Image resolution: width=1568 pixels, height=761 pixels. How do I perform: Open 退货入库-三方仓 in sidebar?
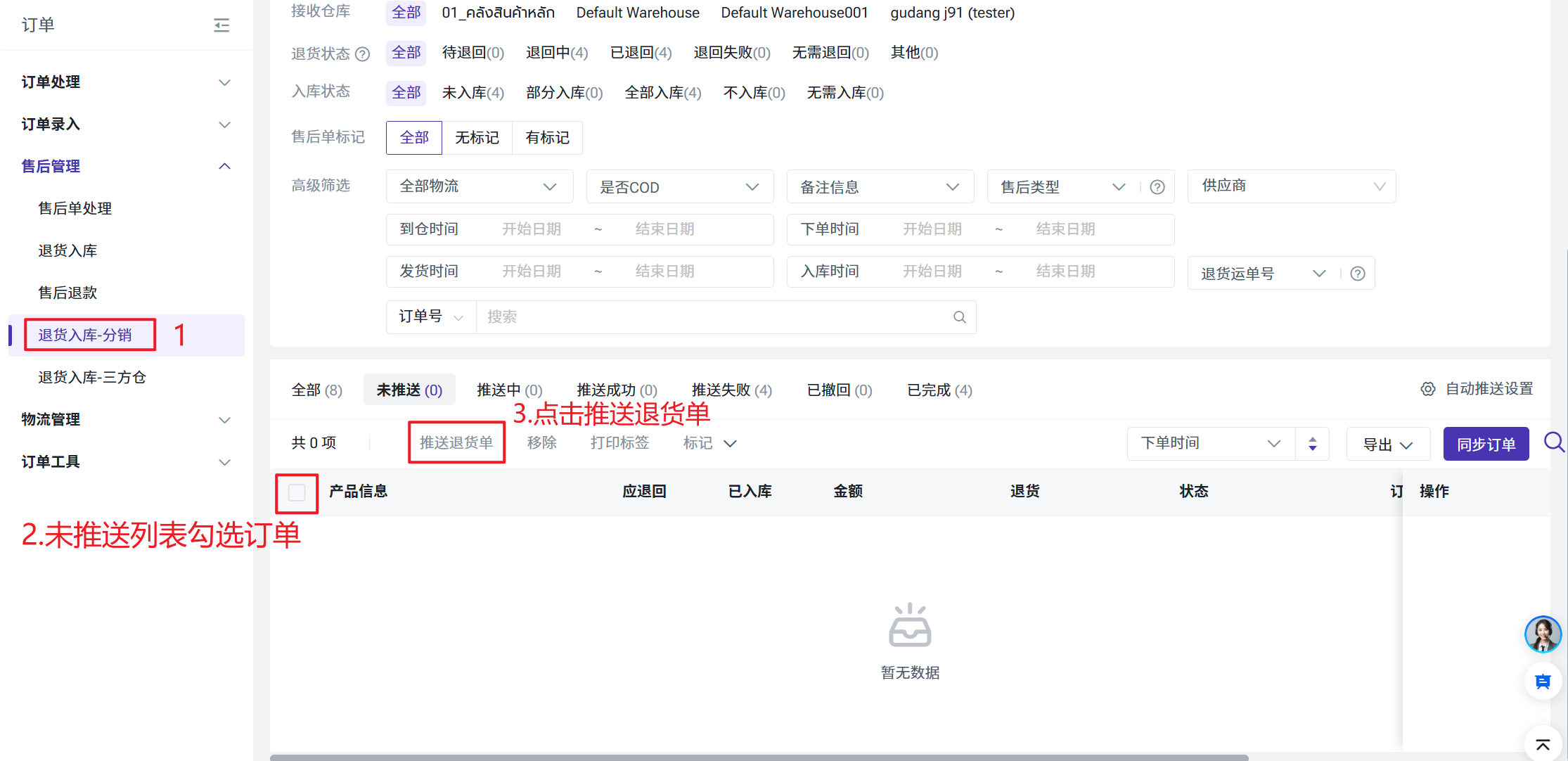92,378
